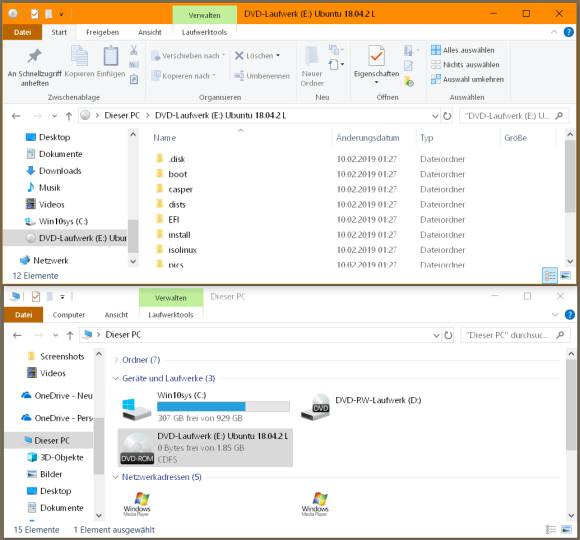Viewport: 580px width, 540px height.
Task: Collapse Geräte und Laufwerke group
Action: tap(116, 378)
